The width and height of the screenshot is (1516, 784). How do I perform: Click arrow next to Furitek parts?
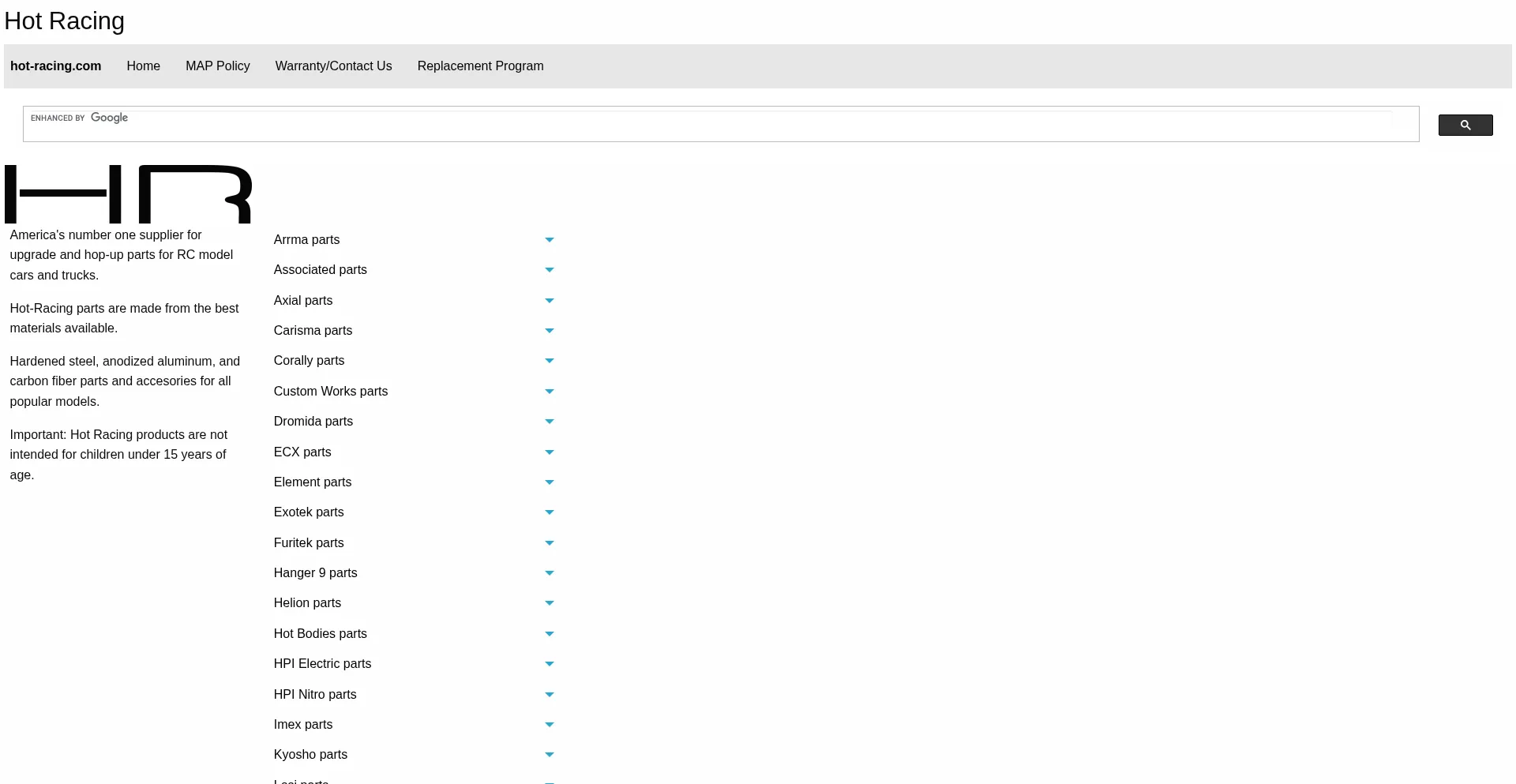(549, 543)
